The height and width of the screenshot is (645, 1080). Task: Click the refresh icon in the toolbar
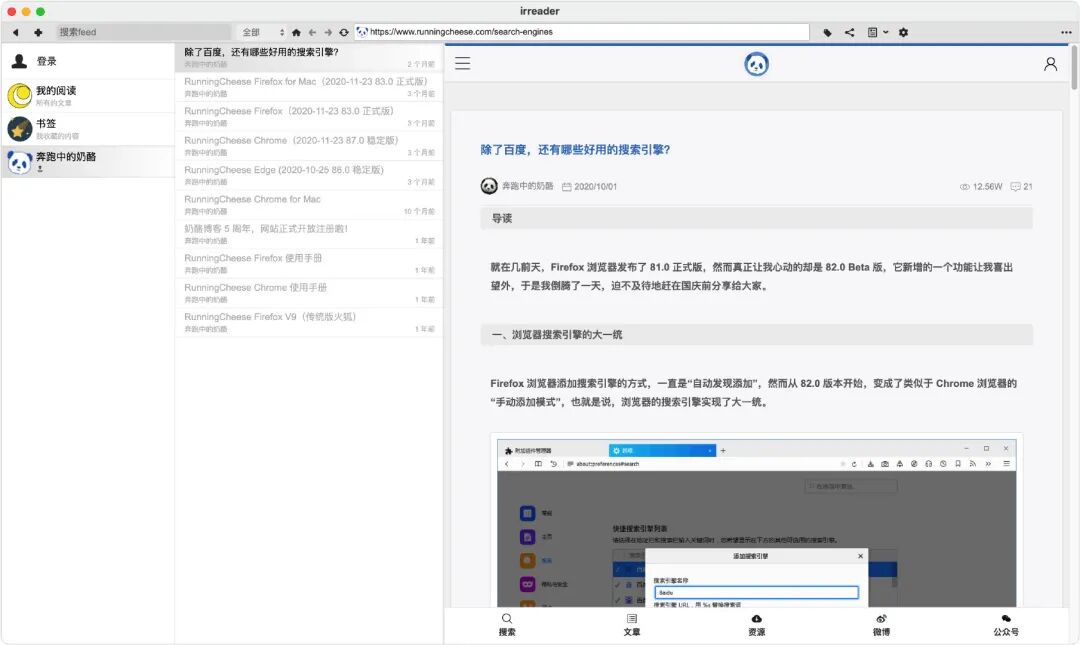point(344,32)
